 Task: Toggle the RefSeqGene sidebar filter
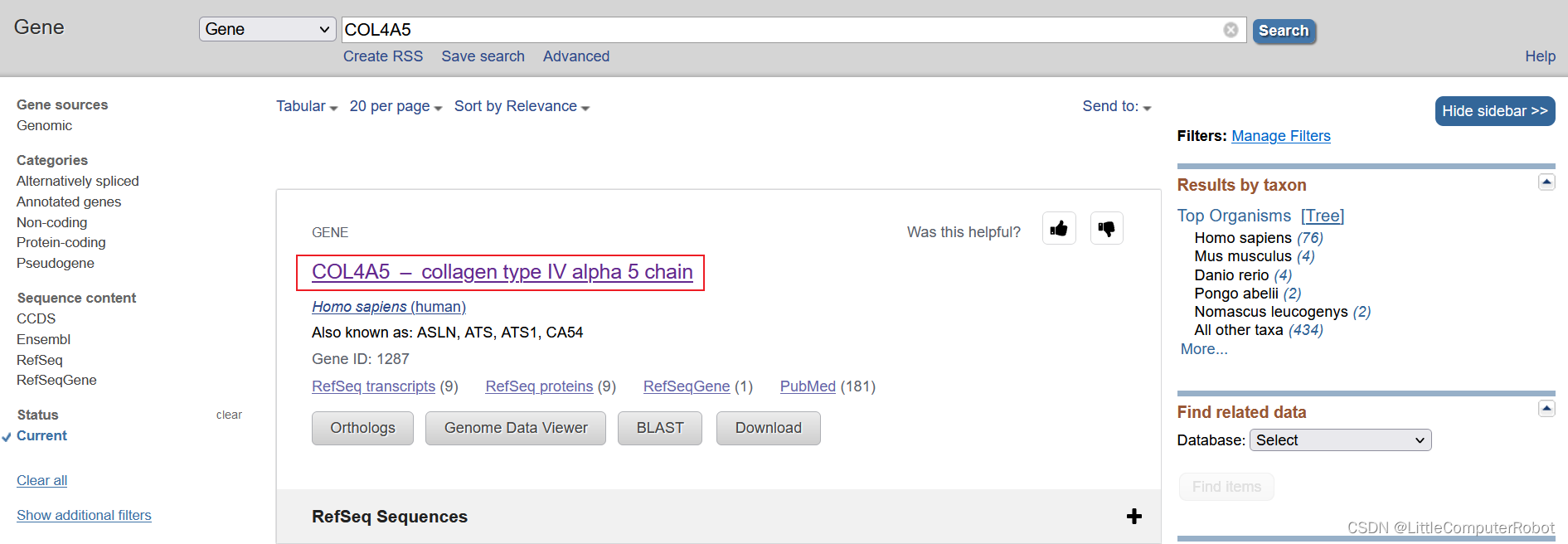point(56,381)
